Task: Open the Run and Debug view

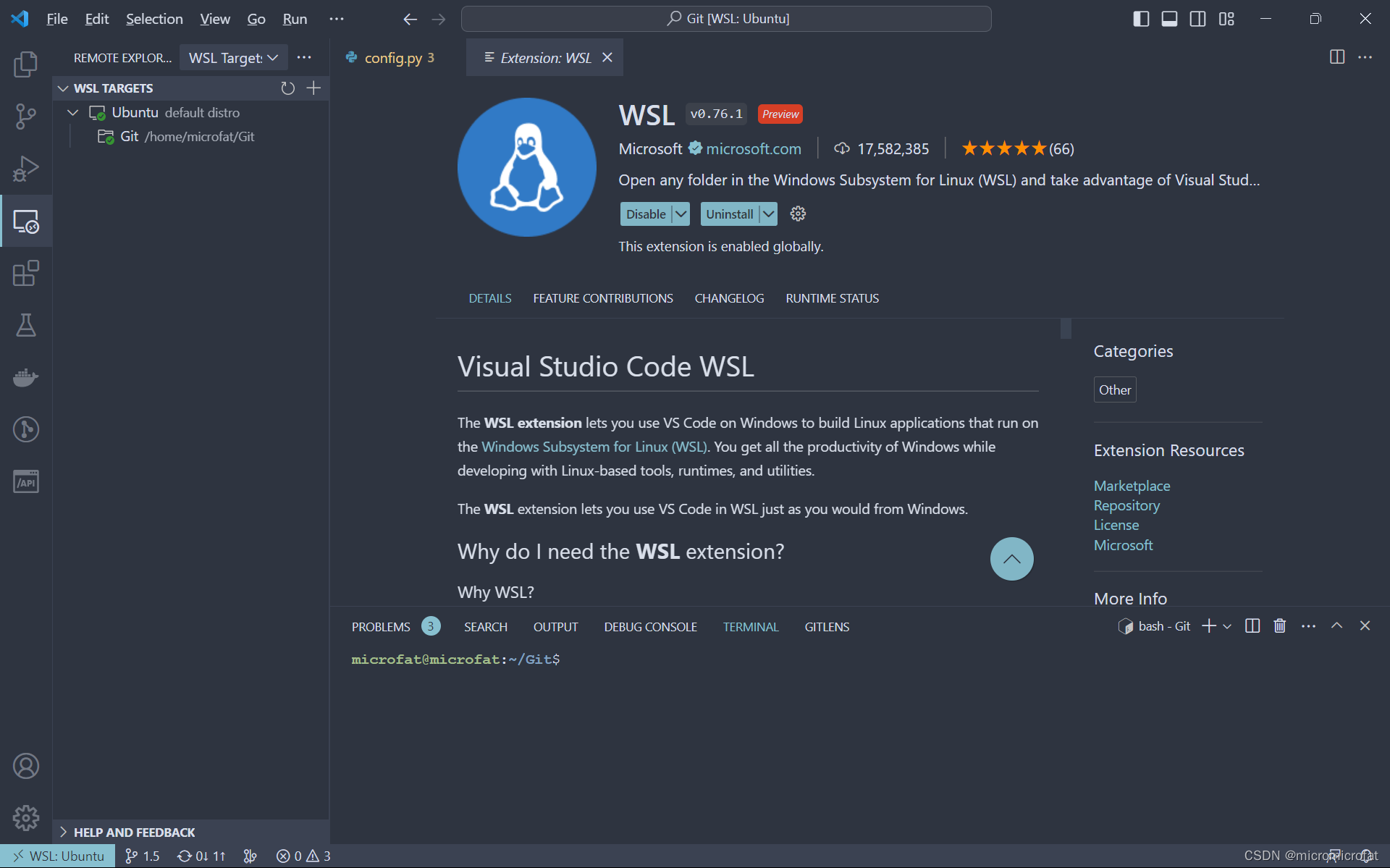Action: 26,169
